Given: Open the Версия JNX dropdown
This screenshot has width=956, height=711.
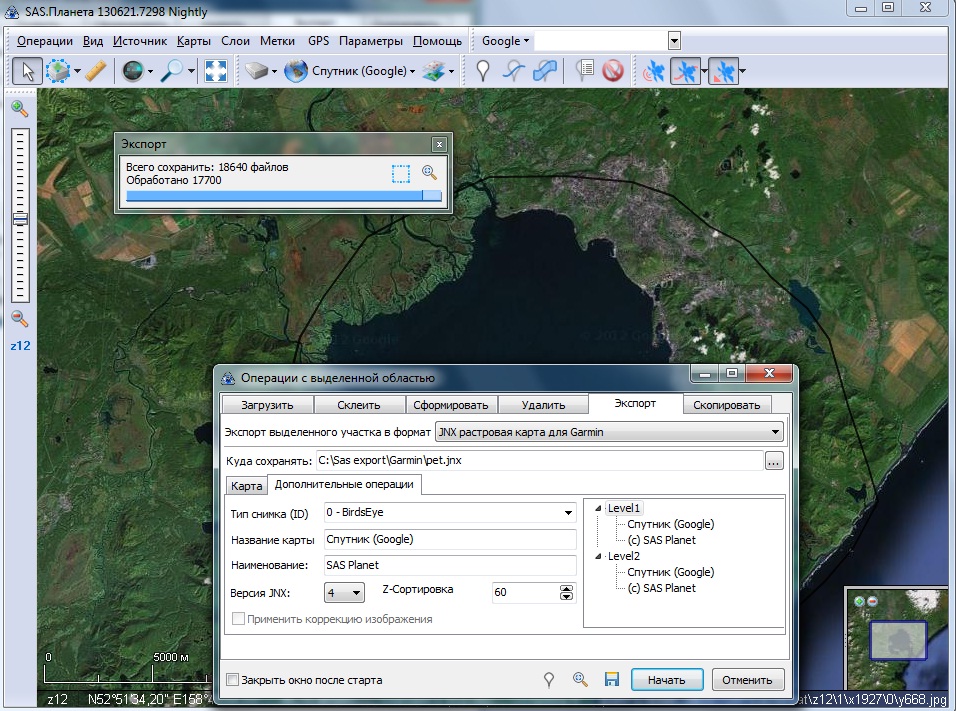Looking at the screenshot, I should point(357,594).
